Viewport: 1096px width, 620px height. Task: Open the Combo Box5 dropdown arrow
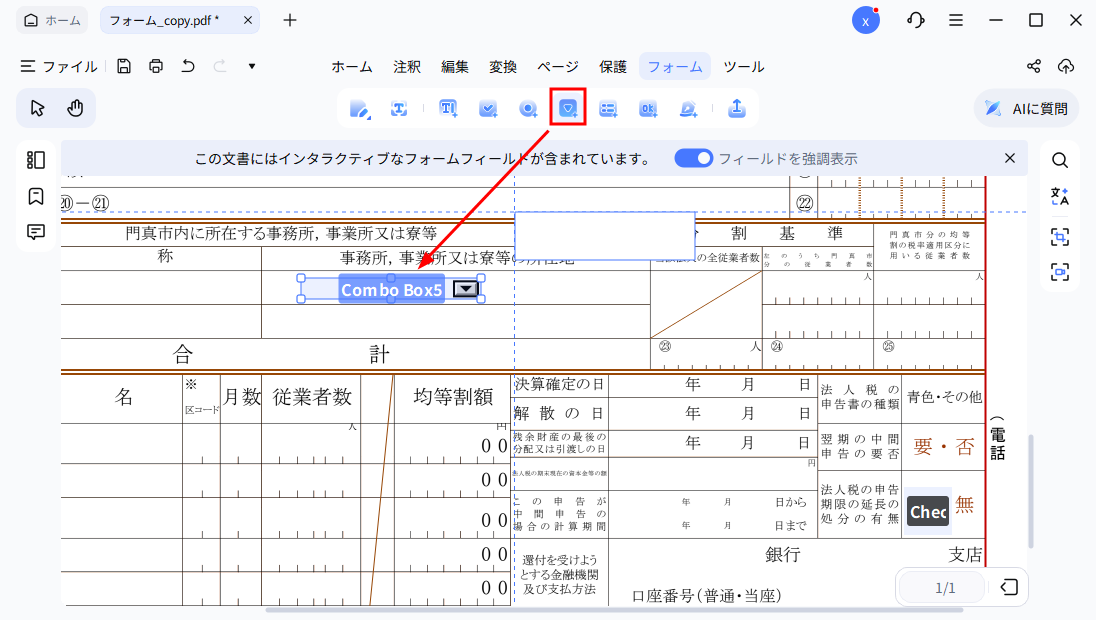(464, 289)
